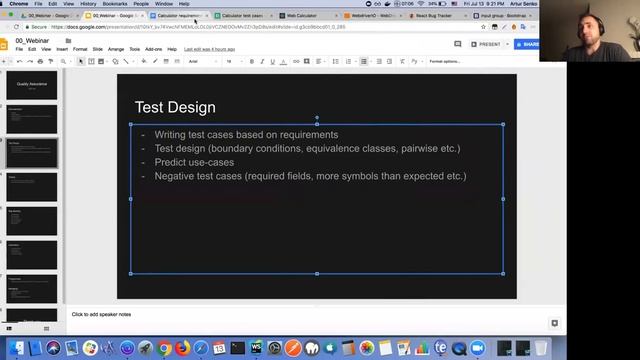Clear formatting of selected text
Screen dimensions: 640x360
pos(402,61)
